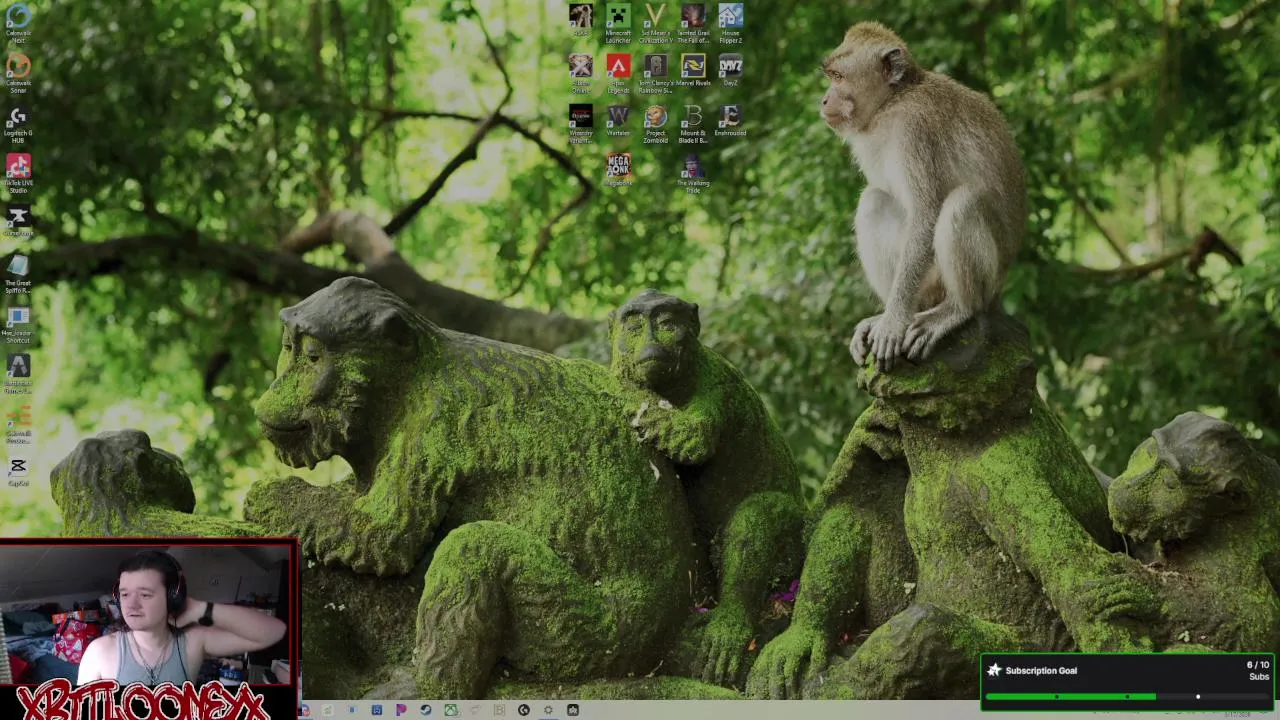Open the Megabonk desktop shortcut

pos(618,169)
